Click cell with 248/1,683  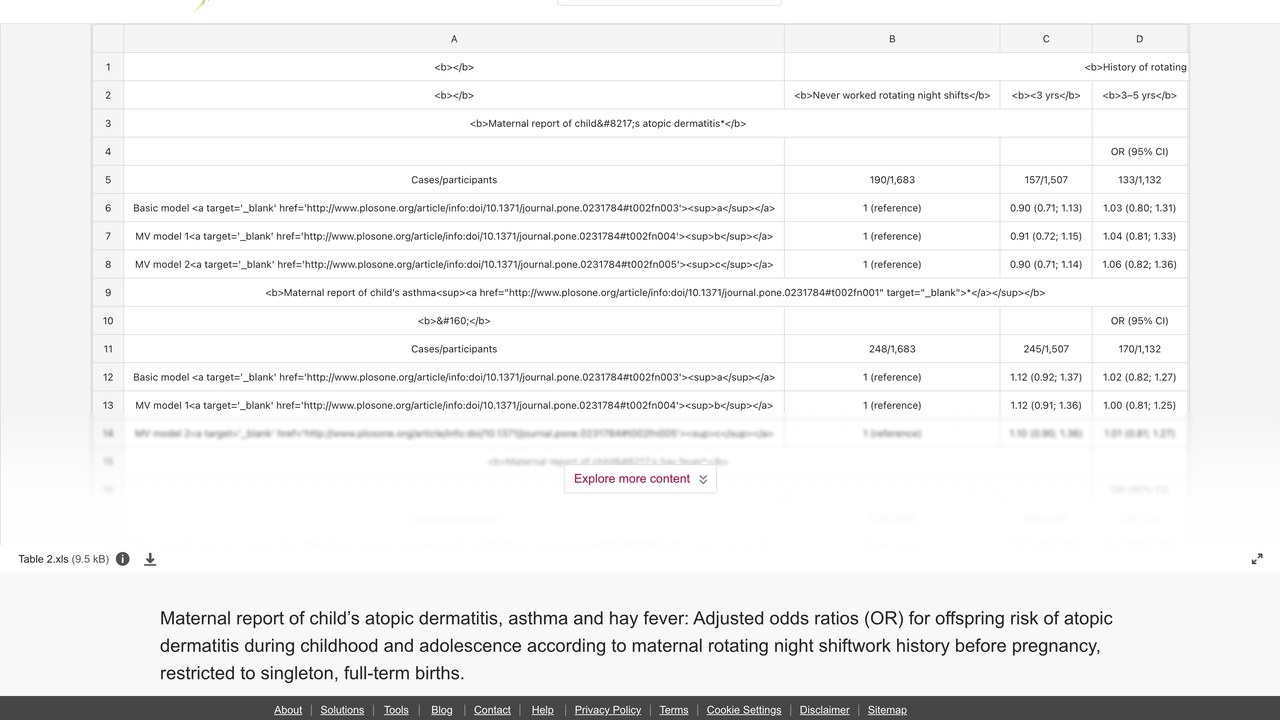coord(892,349)
